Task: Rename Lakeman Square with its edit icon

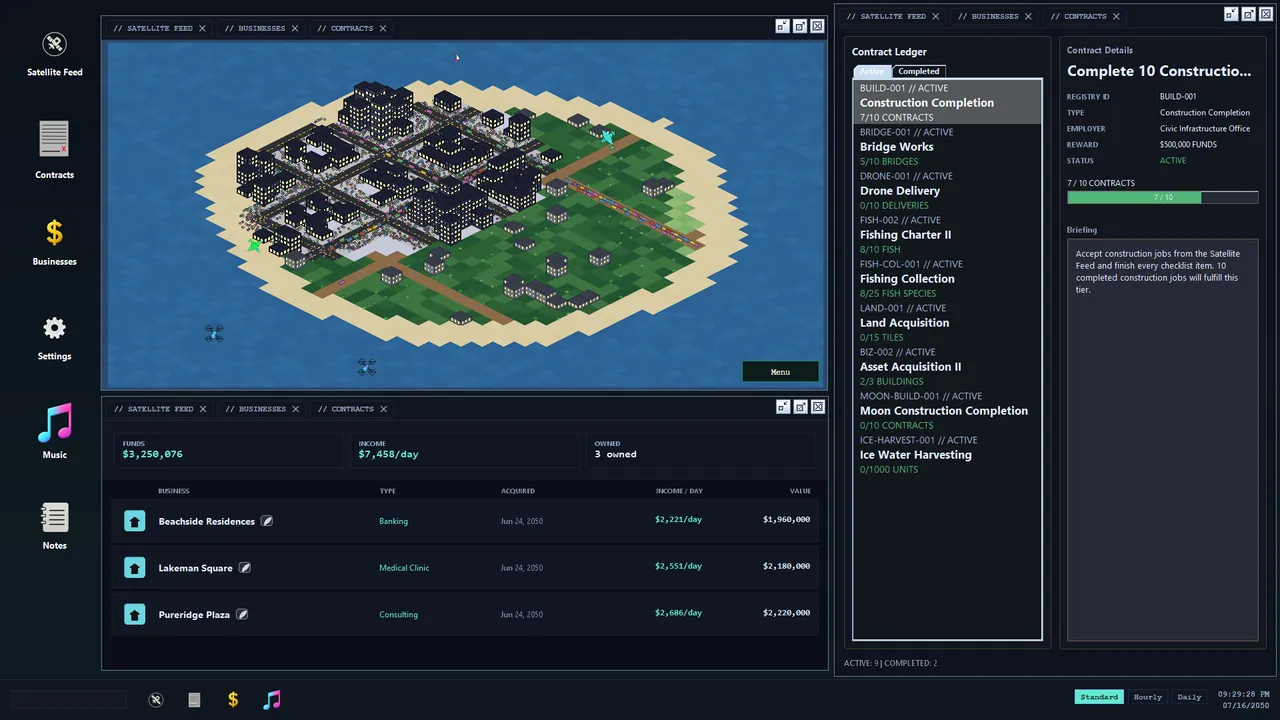Action: [245, 568]
